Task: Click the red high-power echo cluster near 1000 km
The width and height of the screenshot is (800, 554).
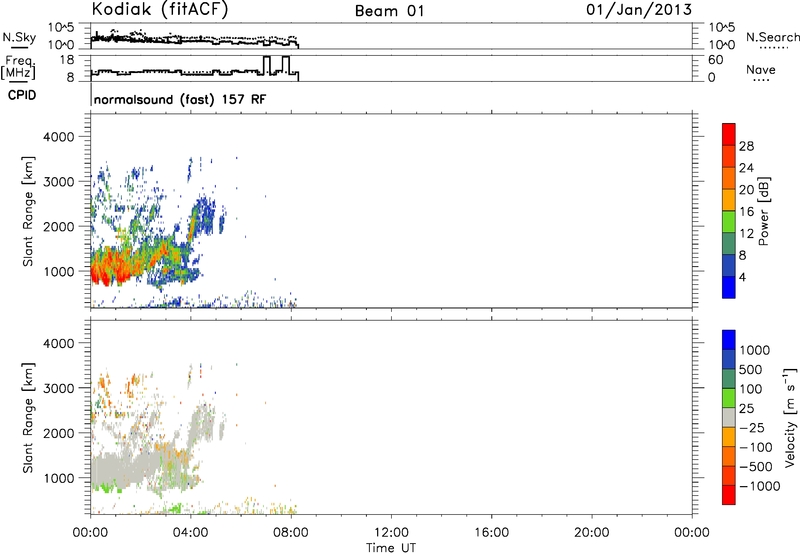Action: 111,268
